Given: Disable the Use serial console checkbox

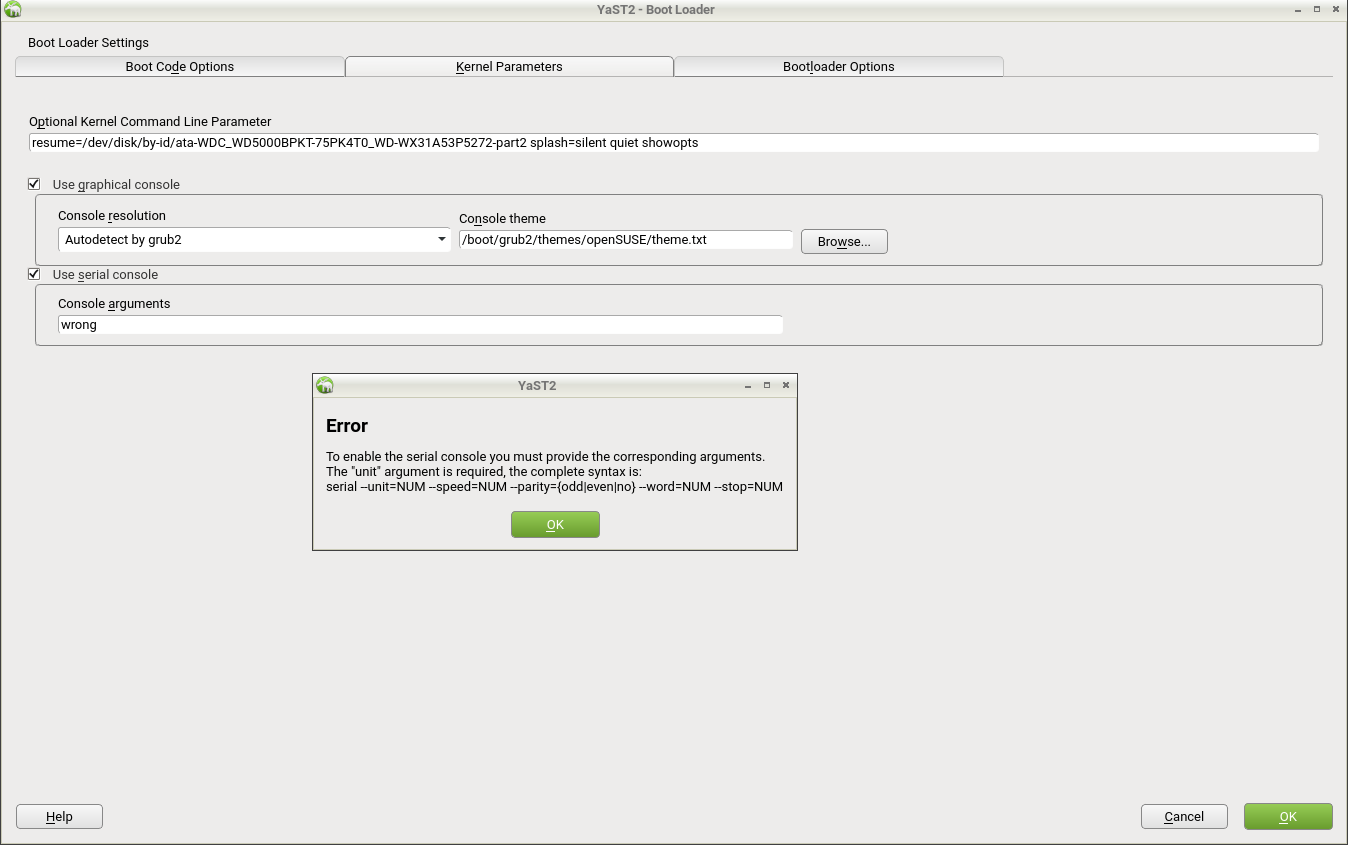Looking at the screenshot, I should (34, 274).
